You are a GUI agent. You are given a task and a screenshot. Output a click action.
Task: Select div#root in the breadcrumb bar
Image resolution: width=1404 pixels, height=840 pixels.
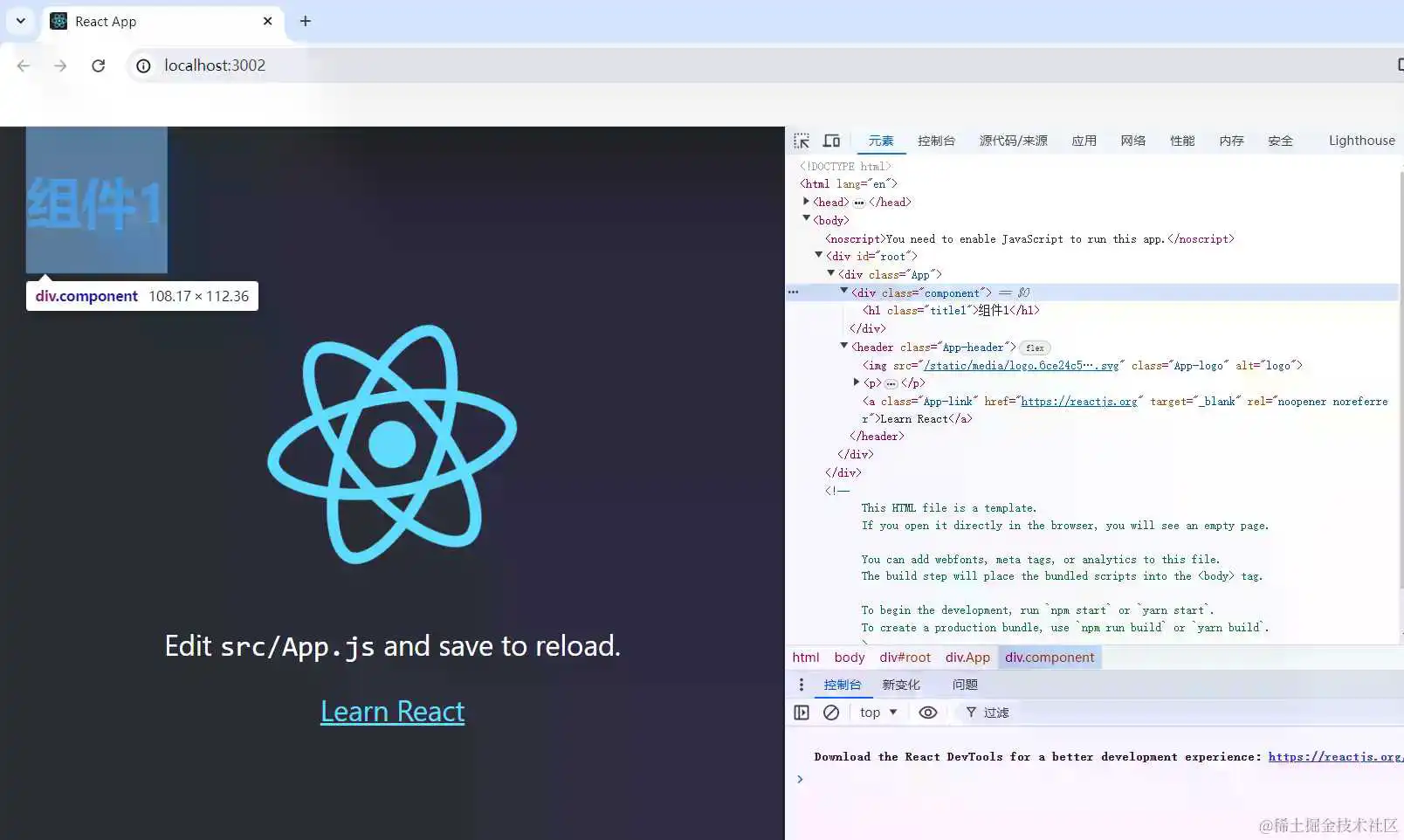pos(905,658)
